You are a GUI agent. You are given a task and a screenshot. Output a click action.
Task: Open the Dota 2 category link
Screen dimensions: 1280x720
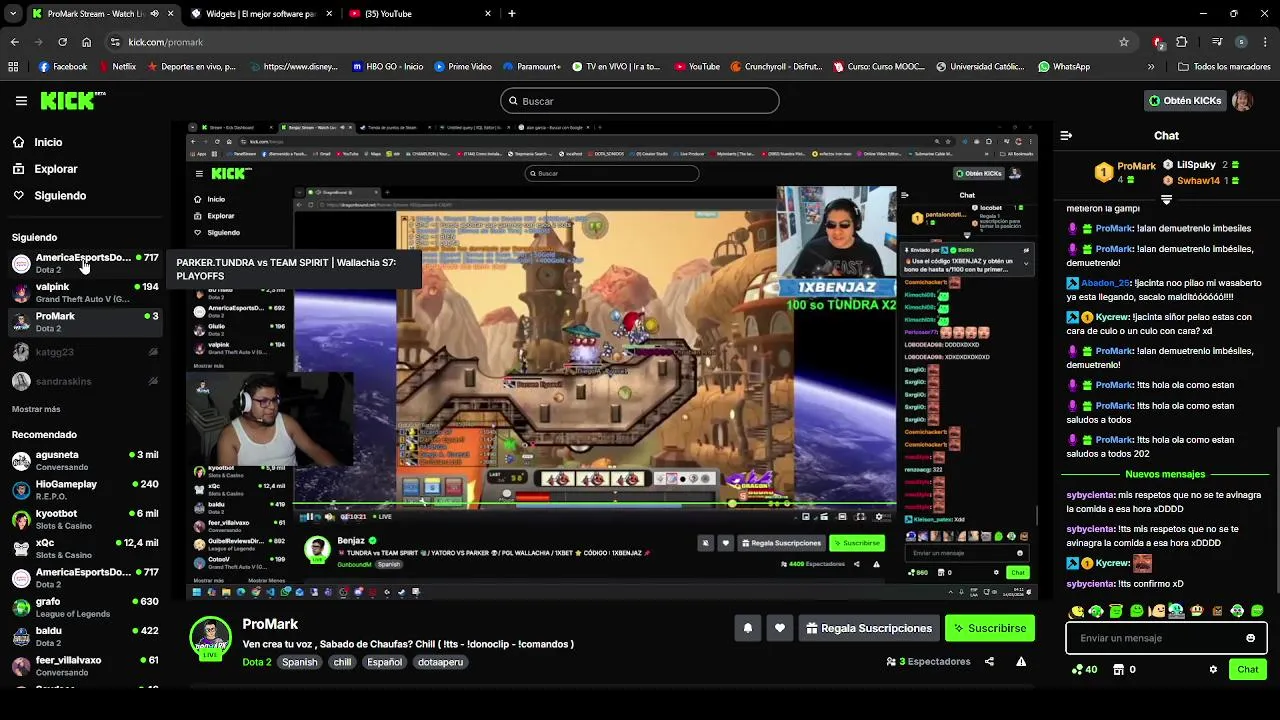point(257,662)
